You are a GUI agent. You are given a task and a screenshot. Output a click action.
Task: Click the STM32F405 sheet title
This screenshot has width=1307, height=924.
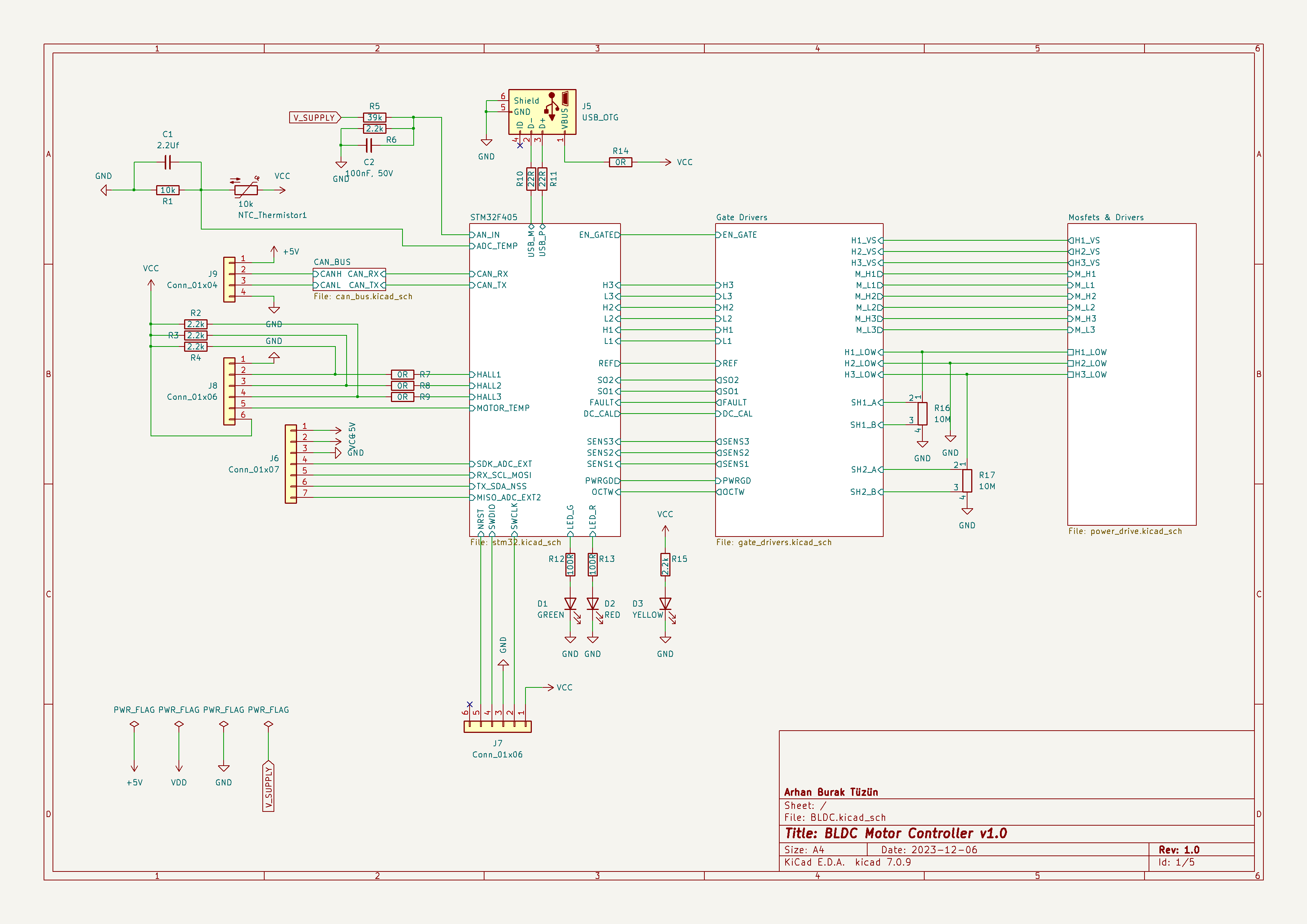click(493, 217)
